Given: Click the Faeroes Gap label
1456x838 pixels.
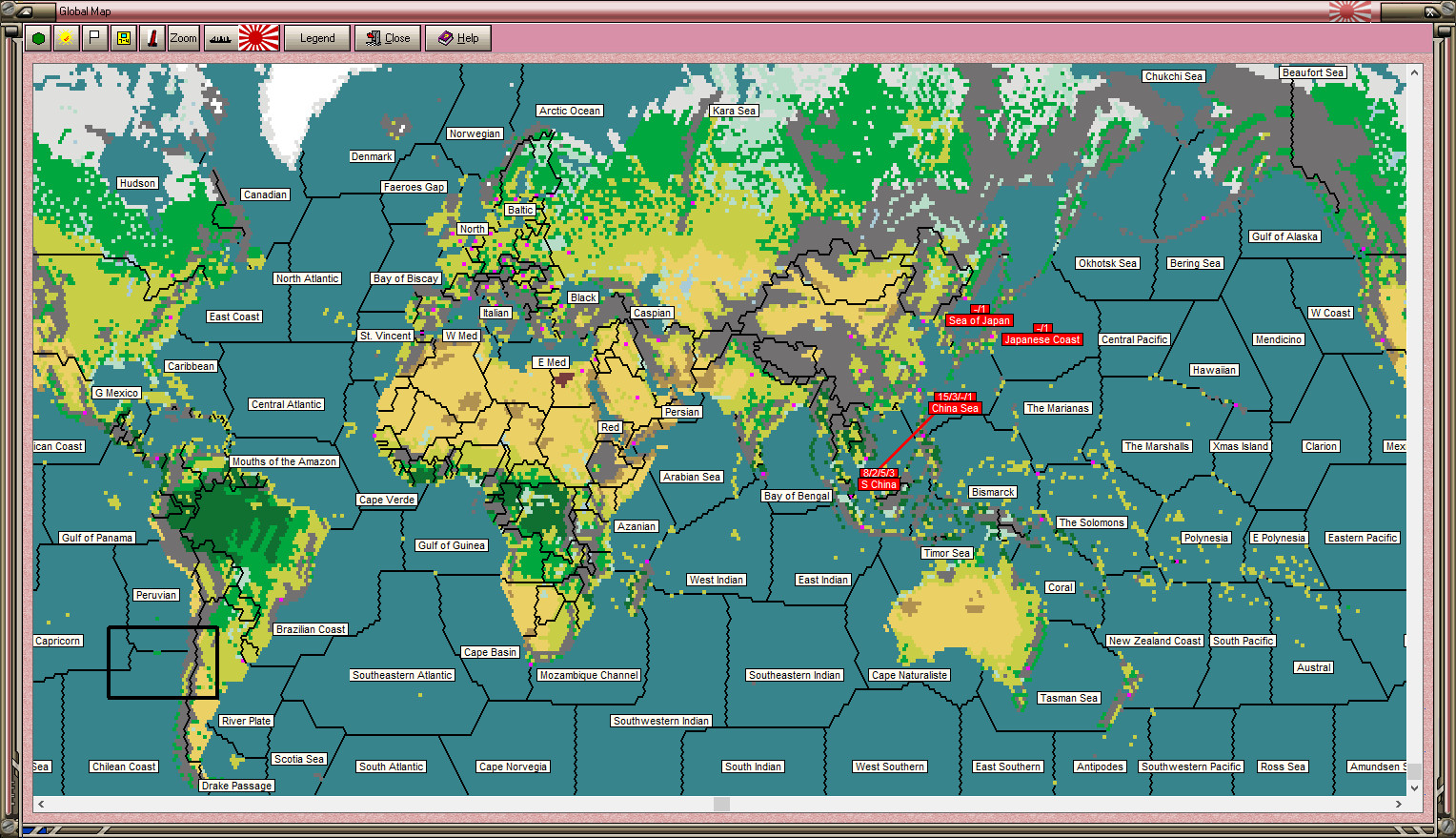Looking at the screenshot, I should pos(414,187).
